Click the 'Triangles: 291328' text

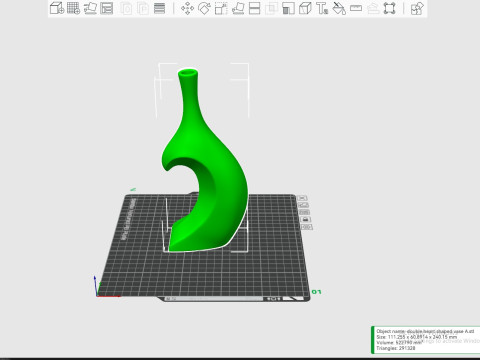click(396, 348)
